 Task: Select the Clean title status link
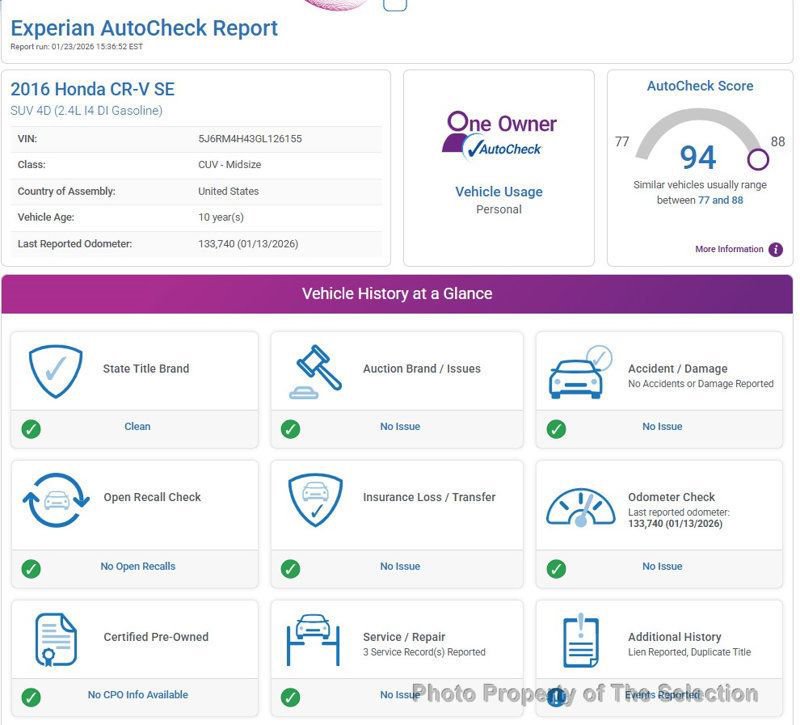tap(137, 427)
